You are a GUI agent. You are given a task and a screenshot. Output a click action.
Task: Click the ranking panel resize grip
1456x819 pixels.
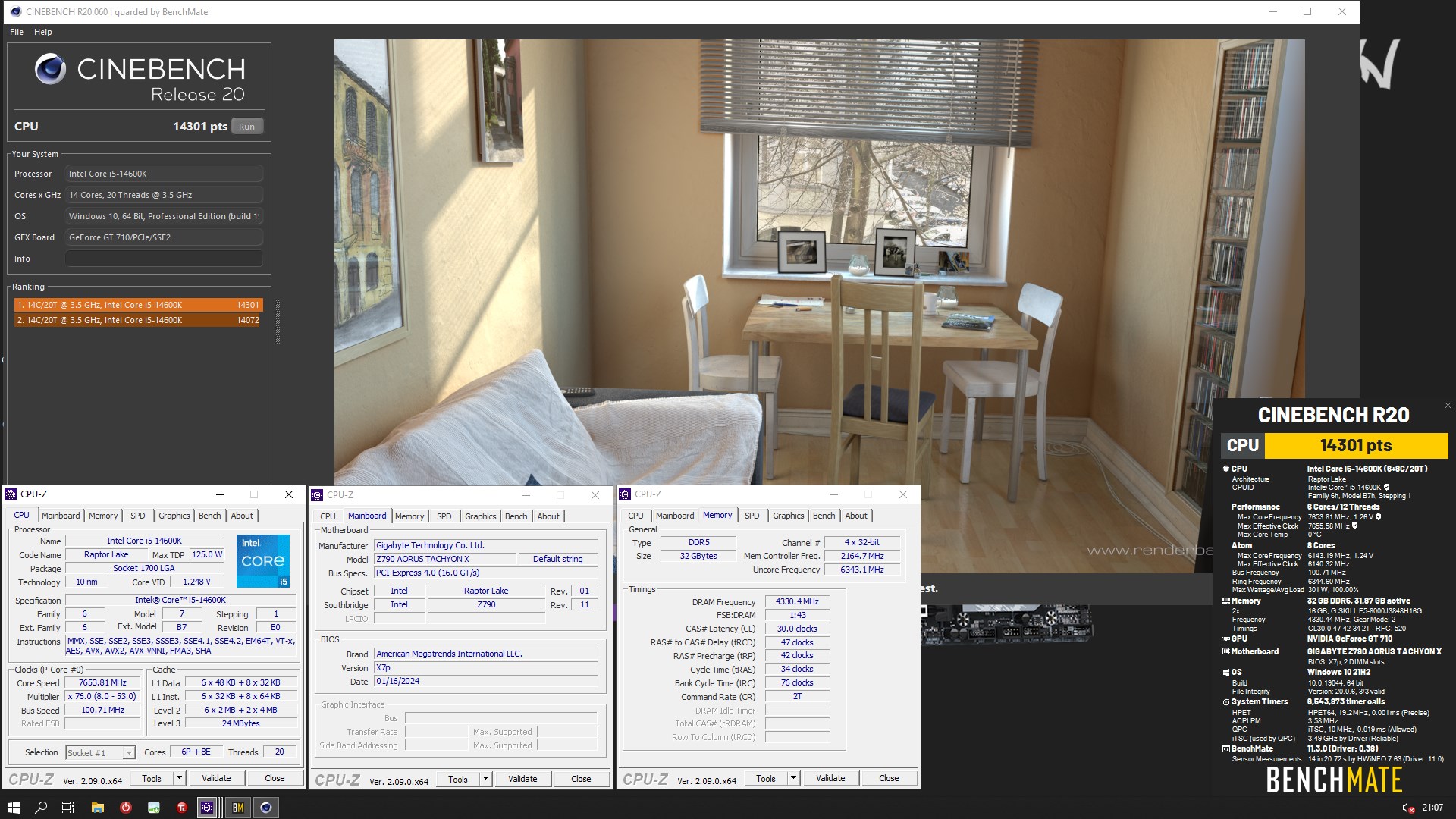tap(278, 322)
